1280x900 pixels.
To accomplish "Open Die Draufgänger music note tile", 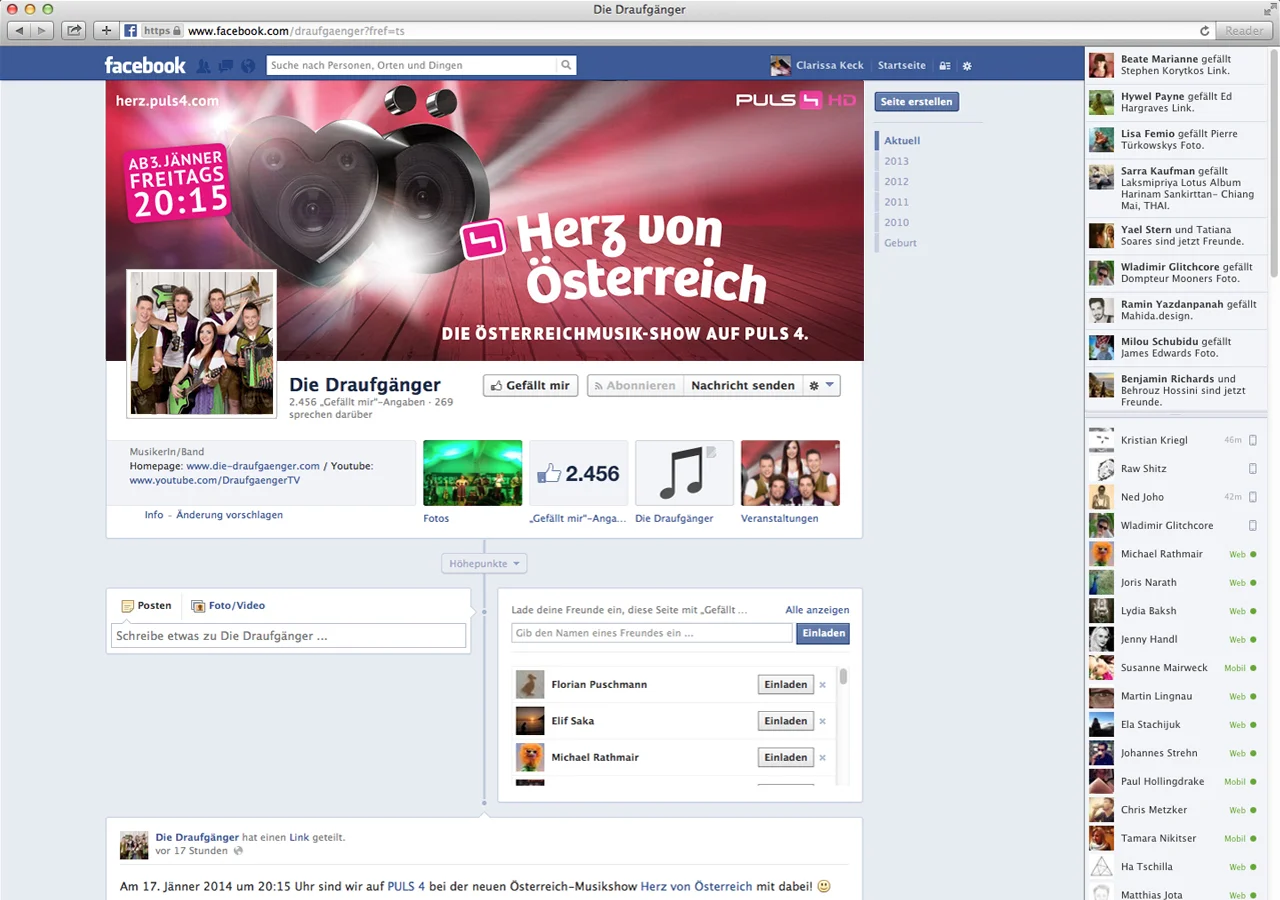I will pyautogui.click(x=684, y=473).
